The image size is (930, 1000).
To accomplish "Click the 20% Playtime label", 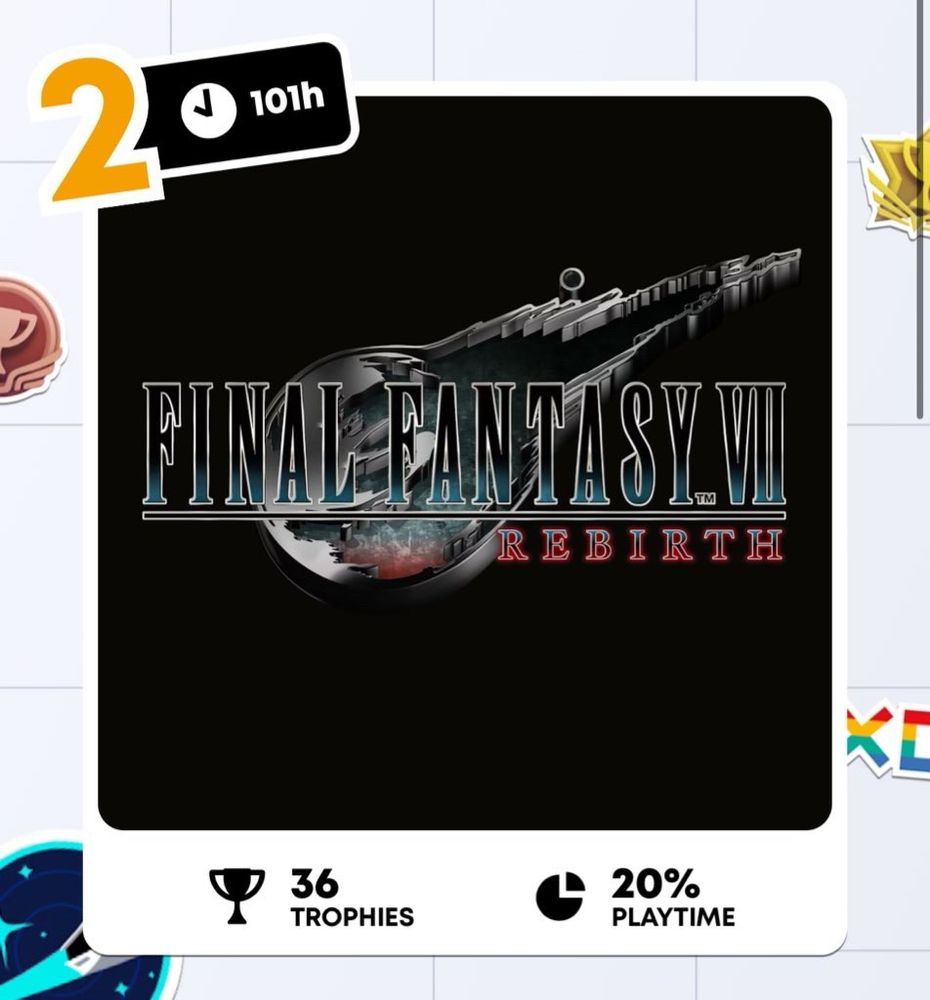I will 673,897.
